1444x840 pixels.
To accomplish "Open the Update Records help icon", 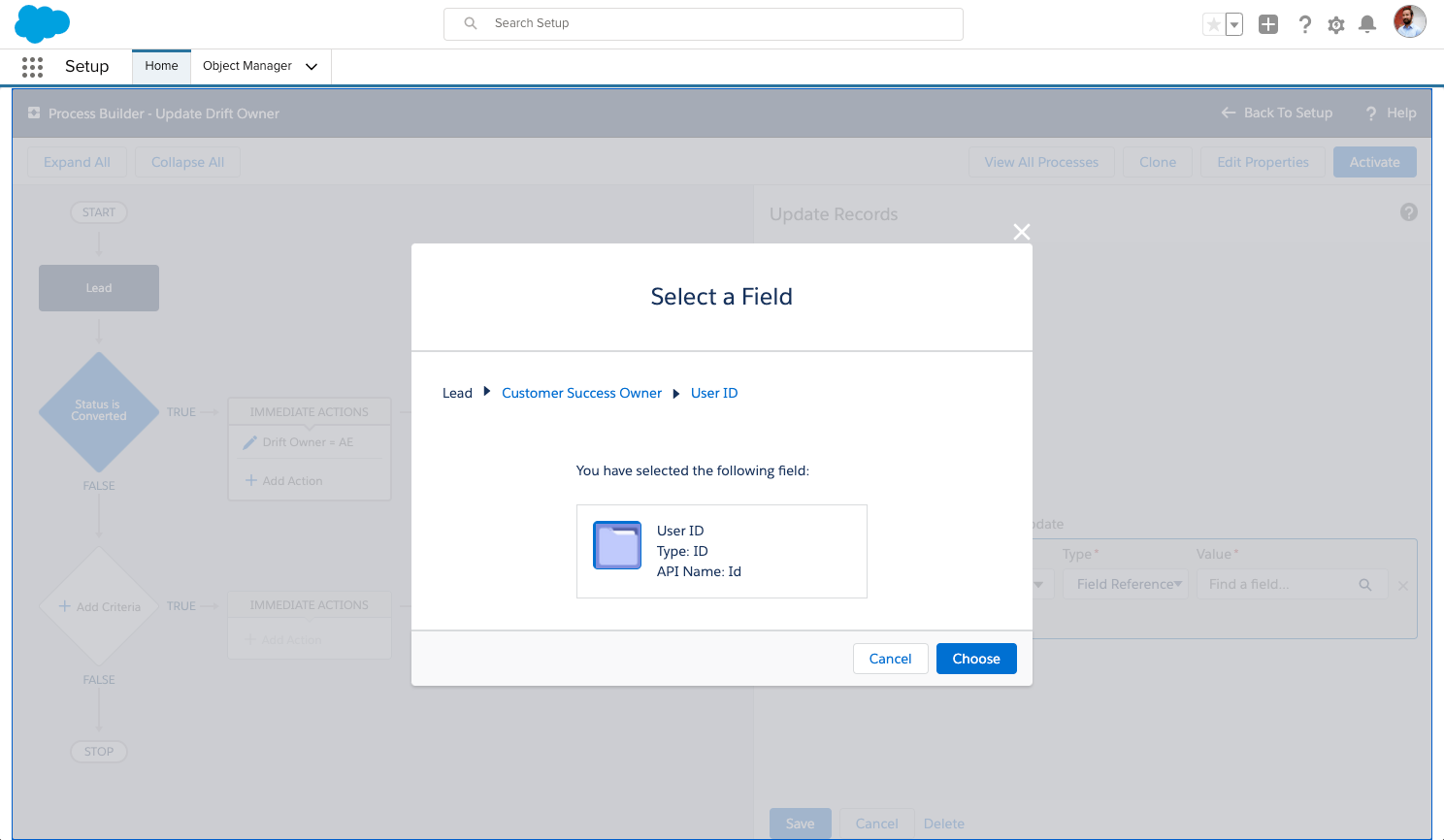I will pos(1409,212).
